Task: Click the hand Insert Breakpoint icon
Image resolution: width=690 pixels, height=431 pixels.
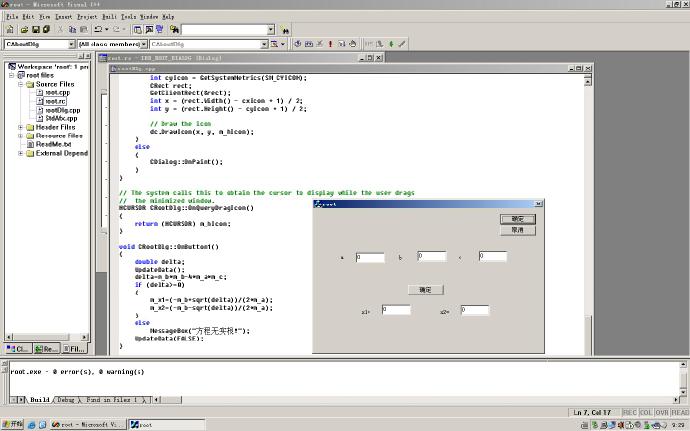Action: (352, 44)
